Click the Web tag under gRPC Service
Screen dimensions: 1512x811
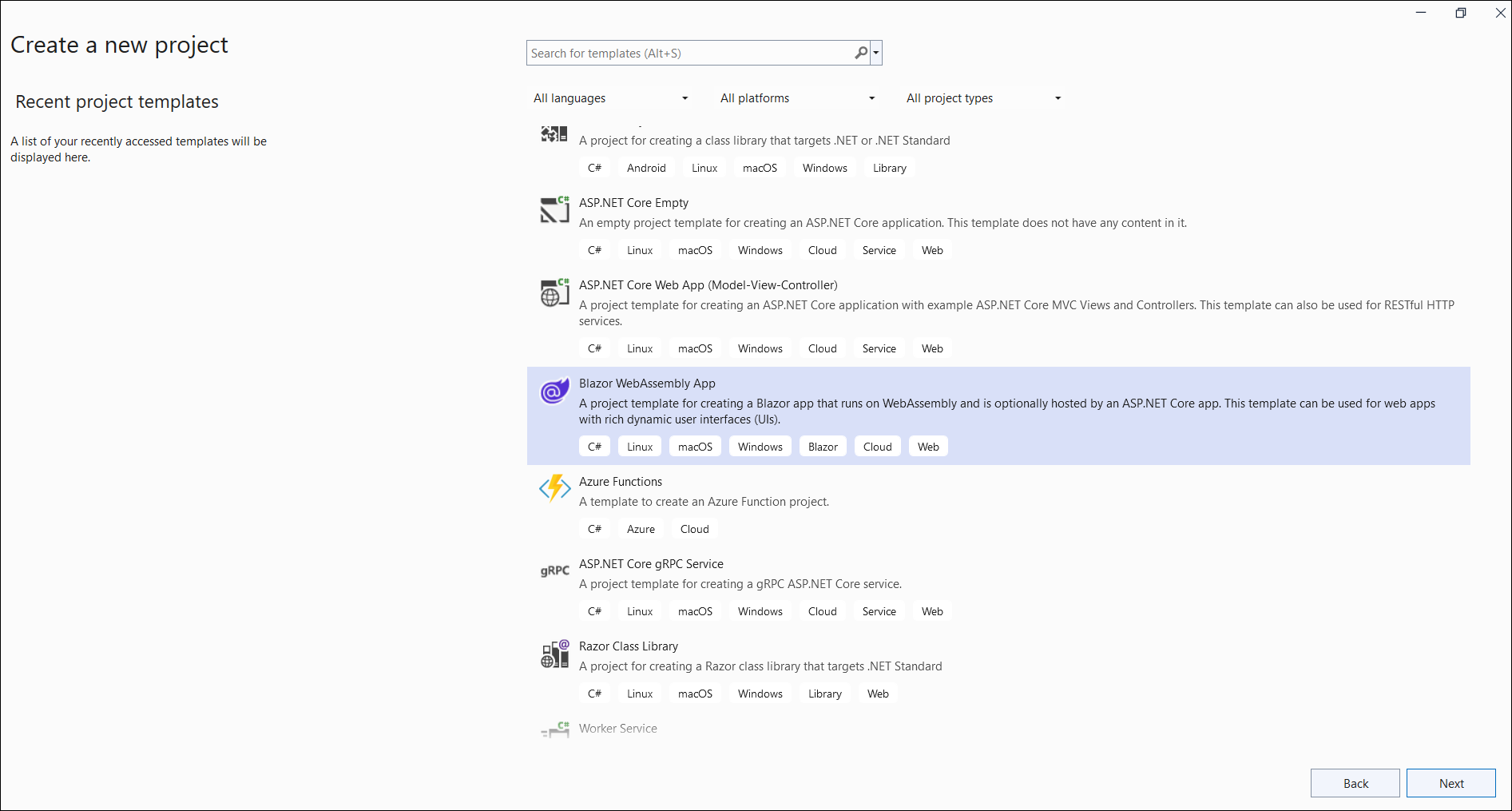pos(932,611)
